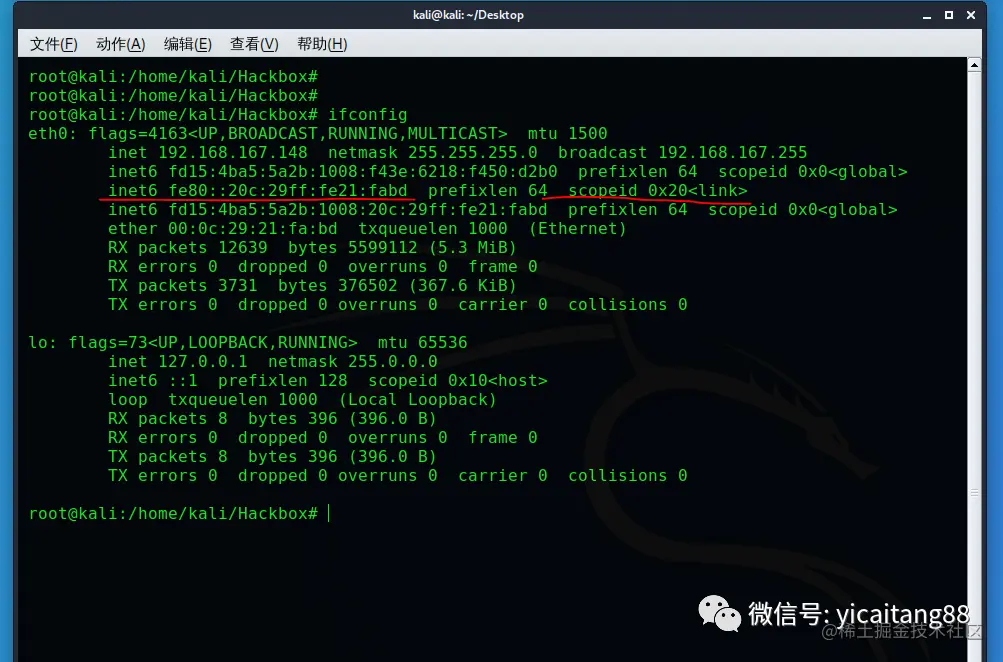Click the ifconfig command text
Viewport: 1003px width, 662px height.
point(367,114)
